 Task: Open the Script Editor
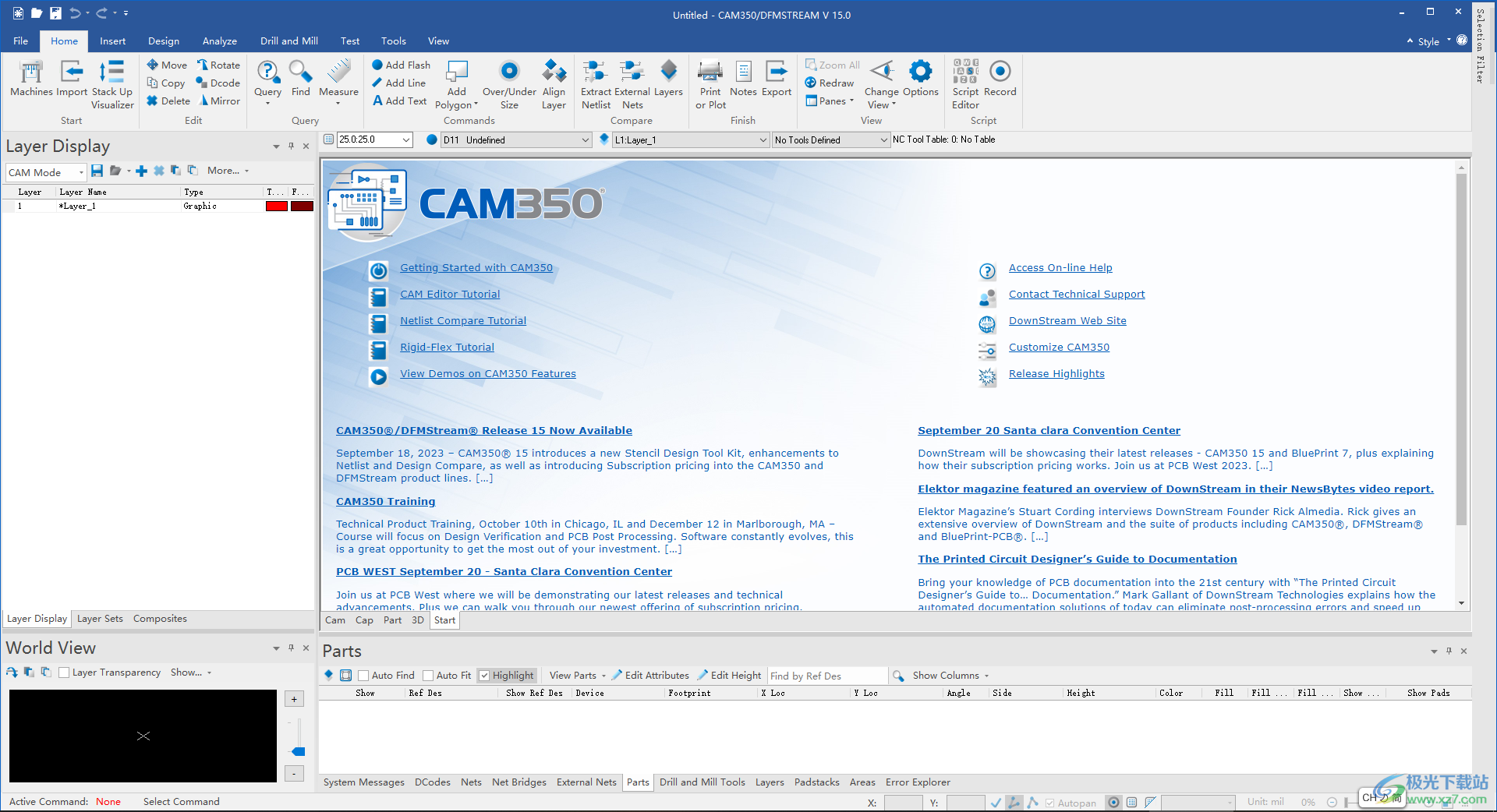965,85
